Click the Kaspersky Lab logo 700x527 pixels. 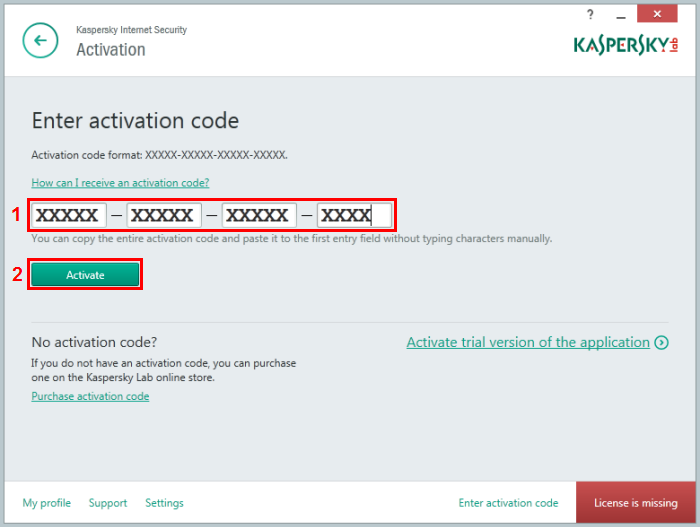point(625,45)
